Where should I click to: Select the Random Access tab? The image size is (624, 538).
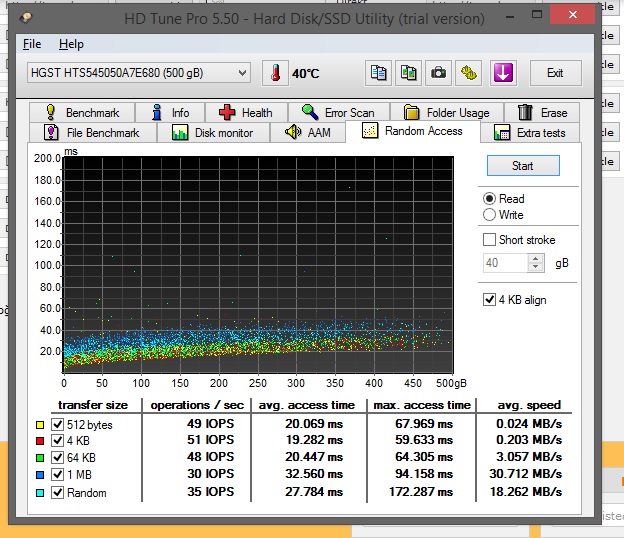click(x=413, y=131)
